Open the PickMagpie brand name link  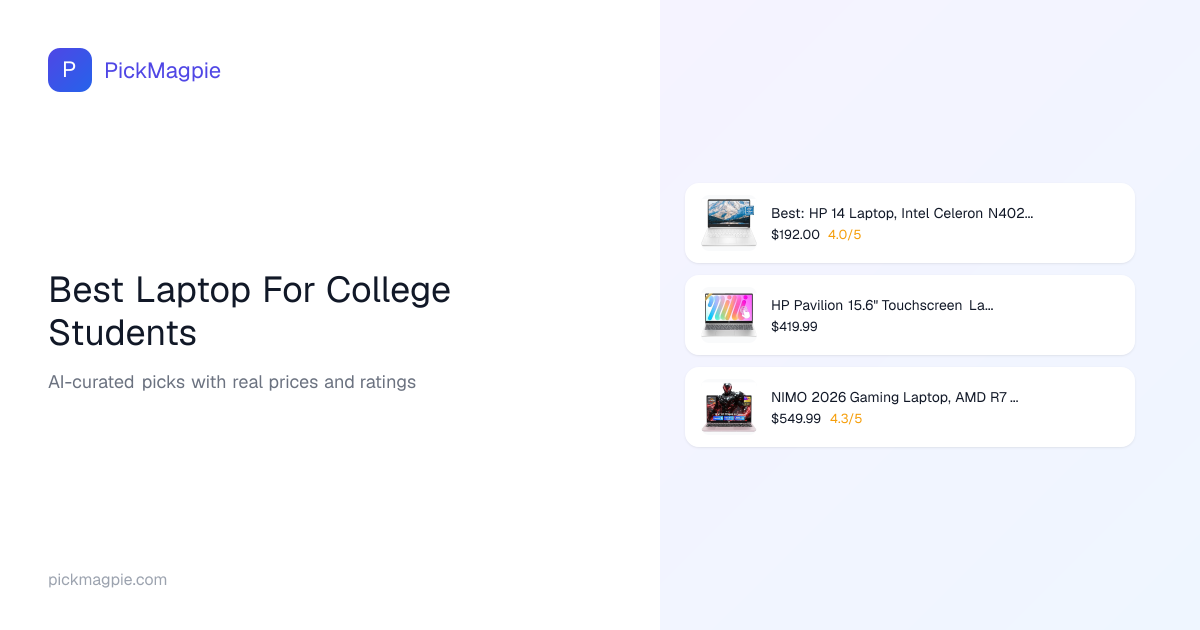[162, 71]
